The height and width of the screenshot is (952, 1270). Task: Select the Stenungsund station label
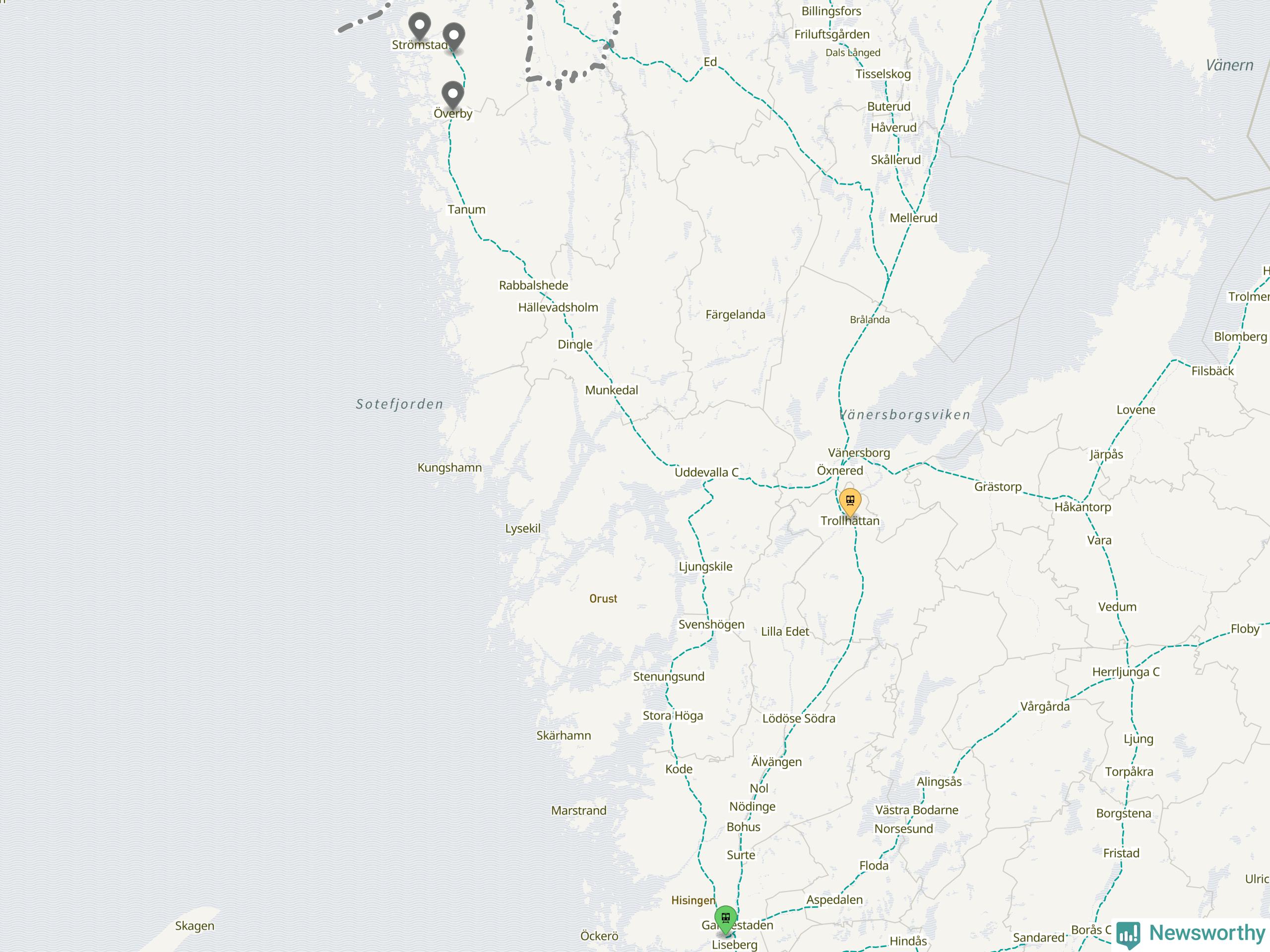point(668,676)
